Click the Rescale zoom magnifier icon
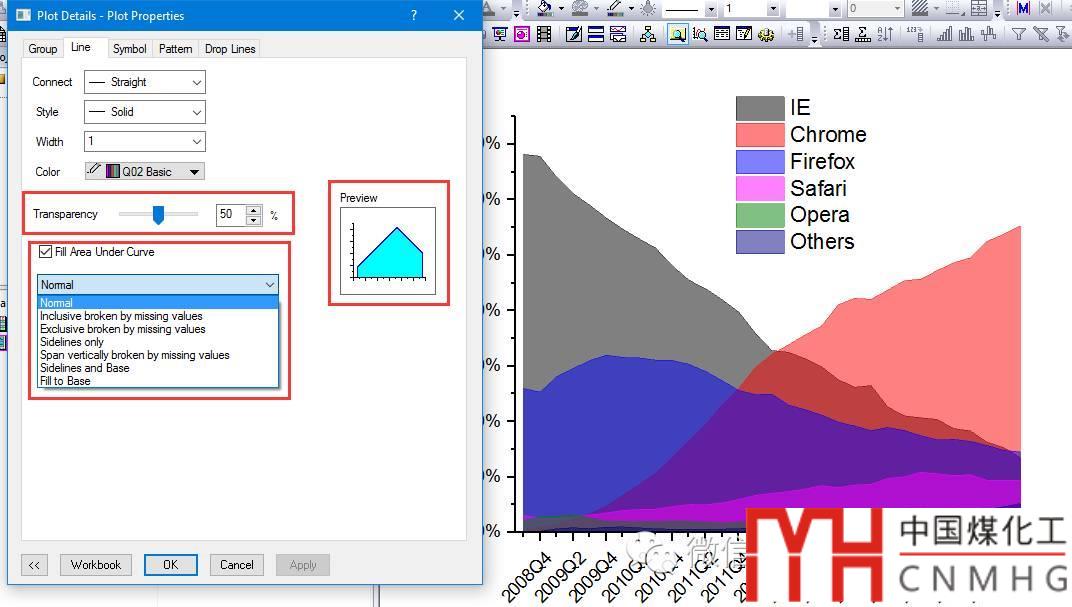The height and width of the screenshot is (607, 1072). coord(678,34)
